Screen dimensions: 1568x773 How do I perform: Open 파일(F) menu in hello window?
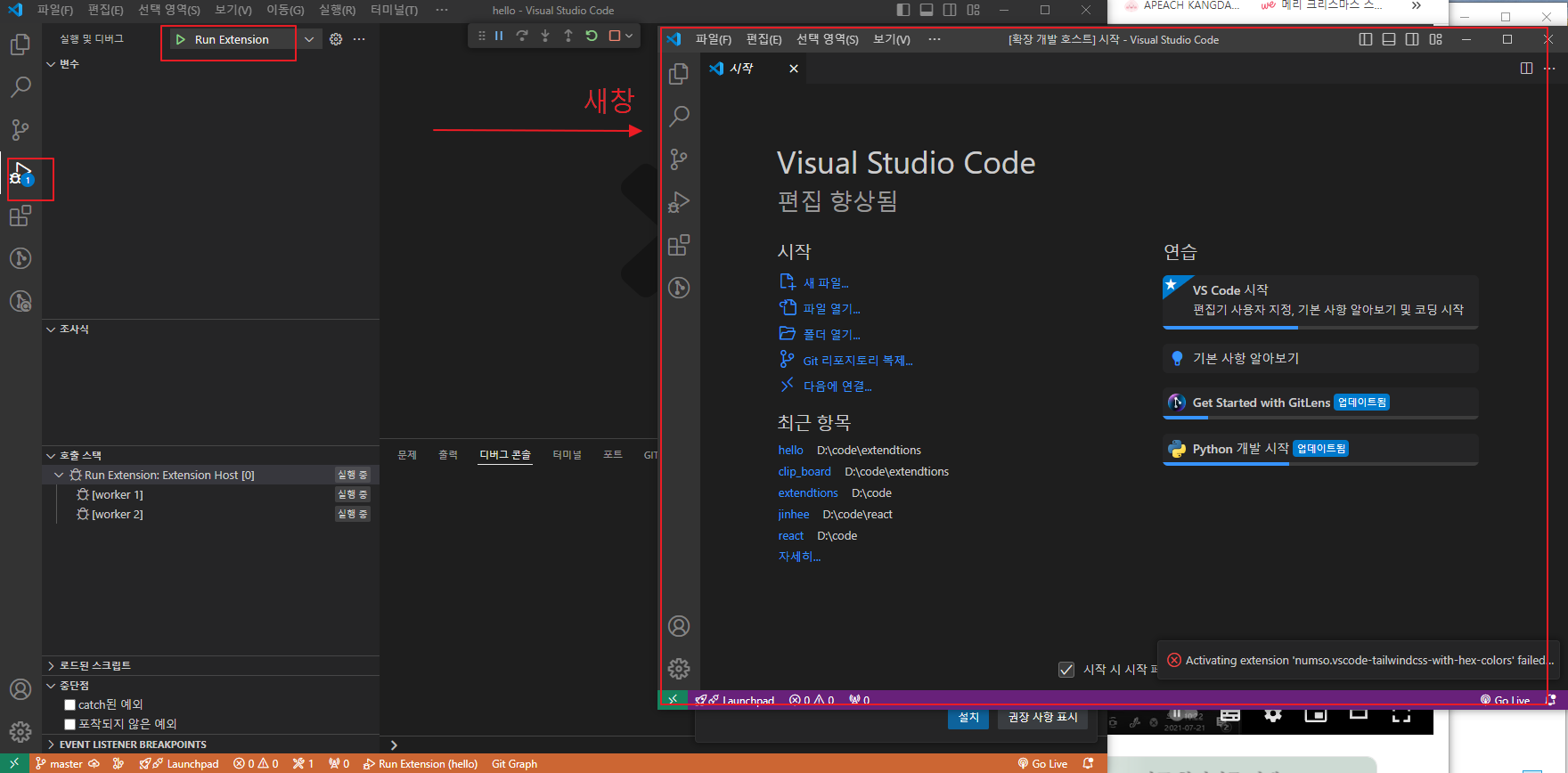pyautogui.click(x=55, y=10)
